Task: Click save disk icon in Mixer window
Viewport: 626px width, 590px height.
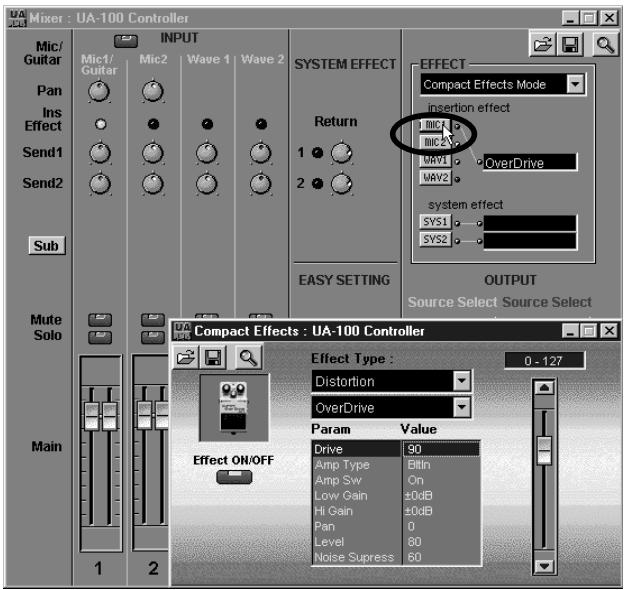Action: click(570, 44)
